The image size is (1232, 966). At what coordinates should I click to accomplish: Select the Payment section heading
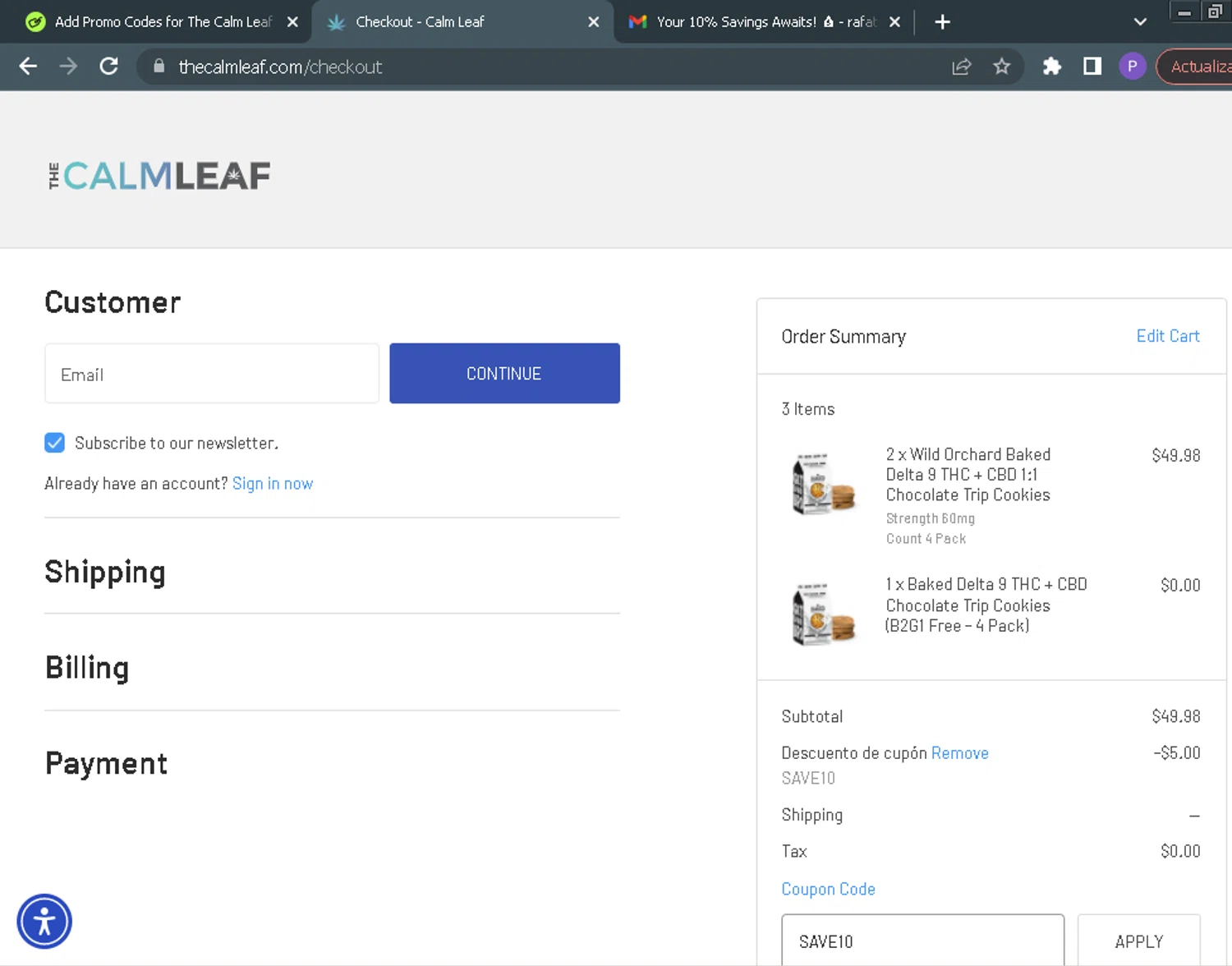point(106,764)
